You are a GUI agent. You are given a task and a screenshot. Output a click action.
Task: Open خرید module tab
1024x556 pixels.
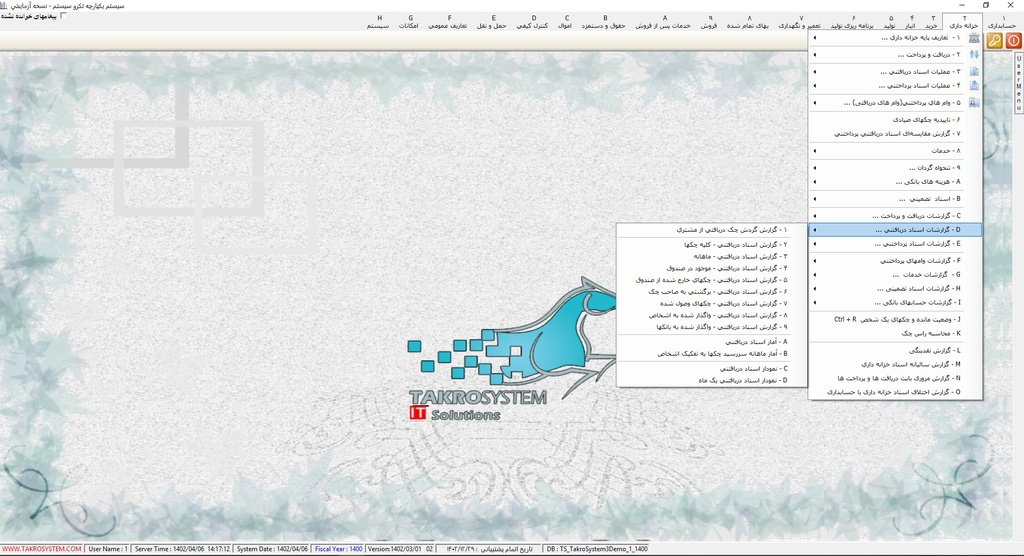click(x=932, y=22)
